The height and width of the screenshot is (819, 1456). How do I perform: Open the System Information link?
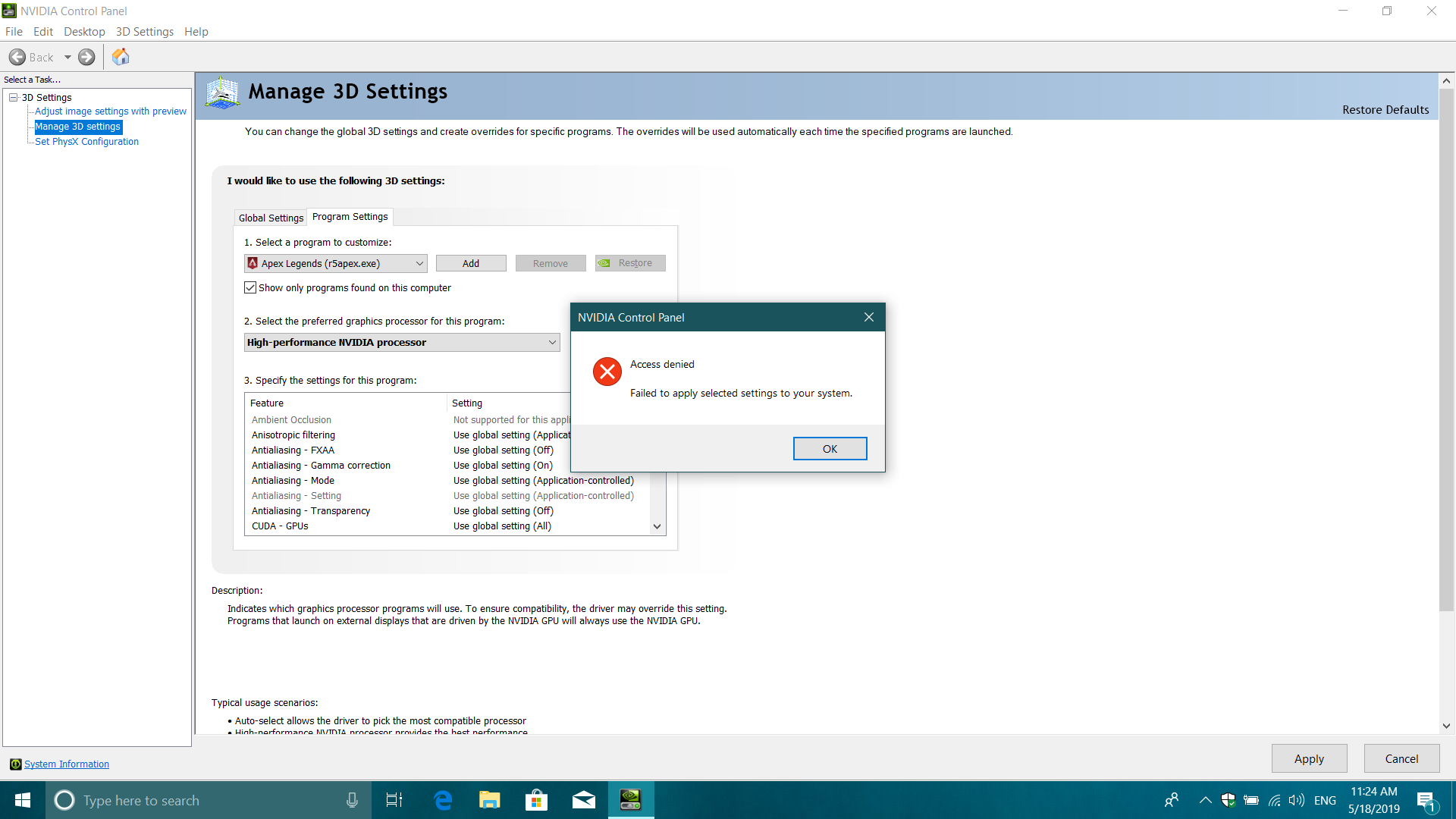click(67, 764)
